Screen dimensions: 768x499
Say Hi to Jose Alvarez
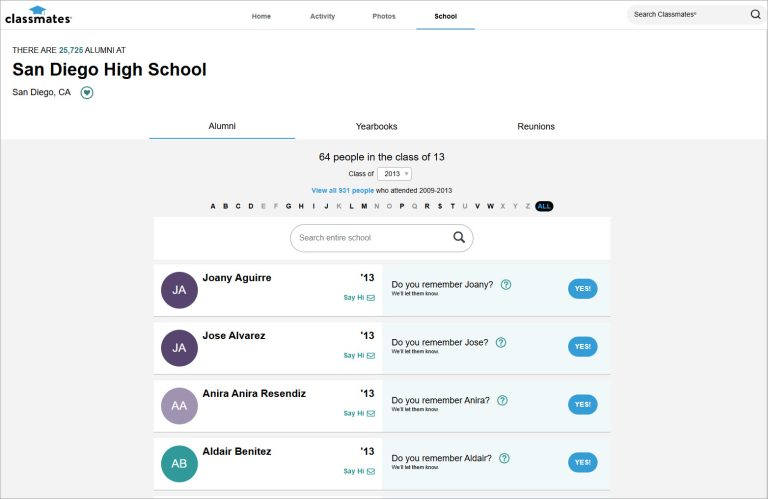coord(359,356)
